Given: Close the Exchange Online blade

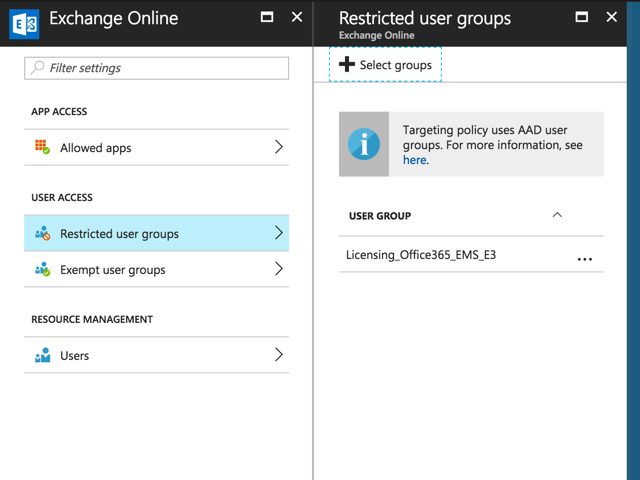Looking at the screenshot, I should coord(297,17).
